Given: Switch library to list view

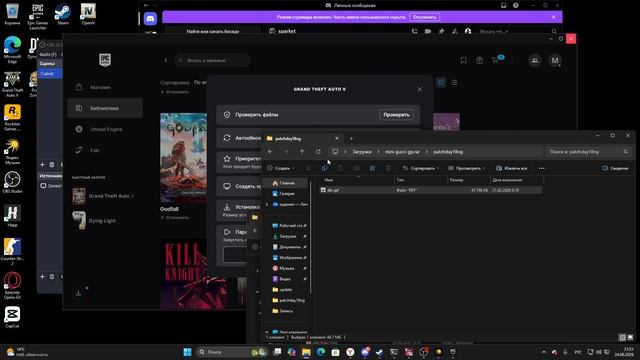Looking at the screenshot, I should click(454, 83).
